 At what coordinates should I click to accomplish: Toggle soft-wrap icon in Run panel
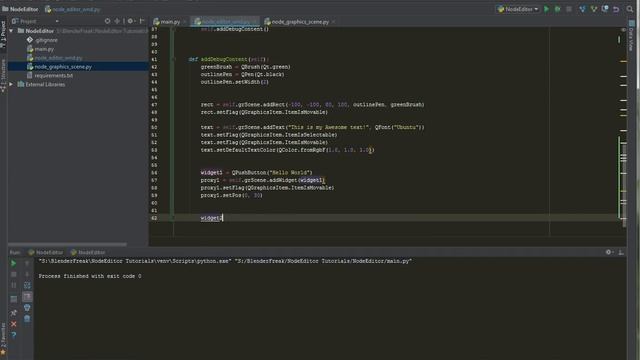(27, 285)
